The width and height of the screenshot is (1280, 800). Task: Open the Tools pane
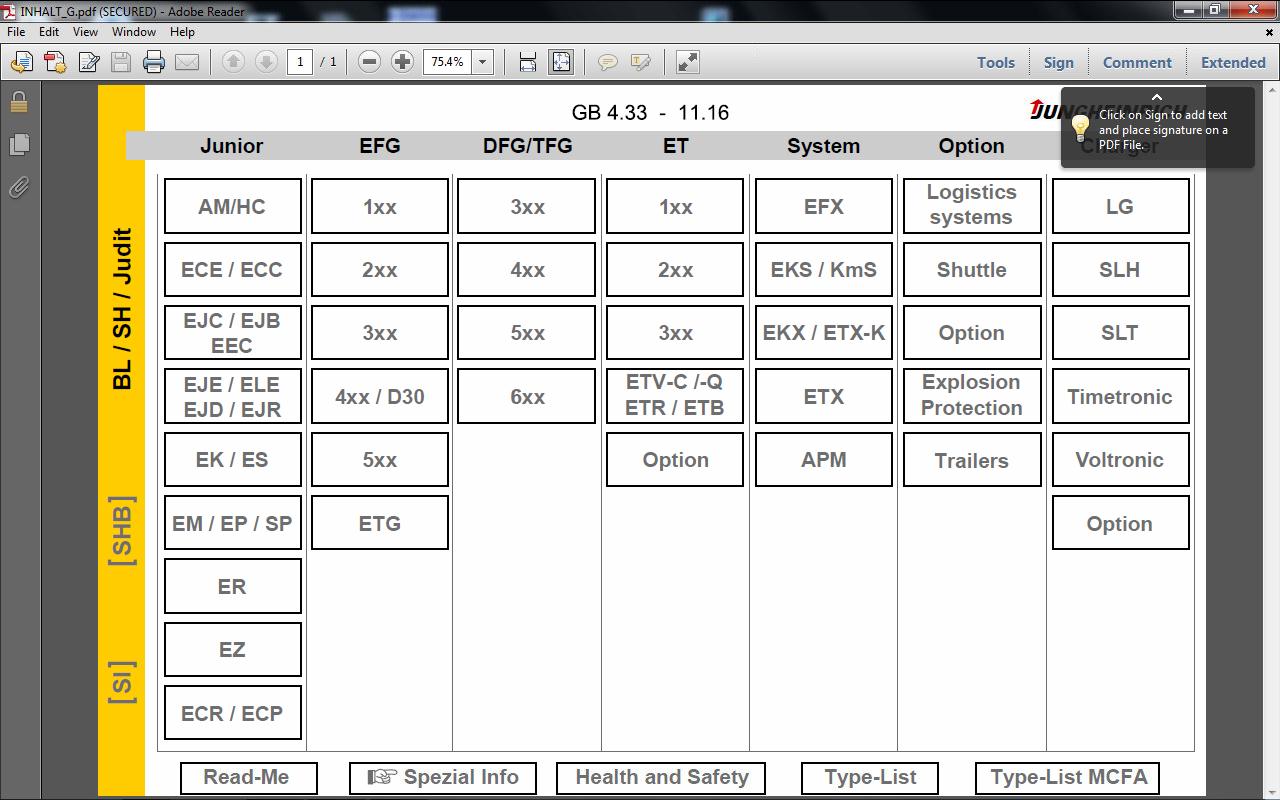coord(996,62)
